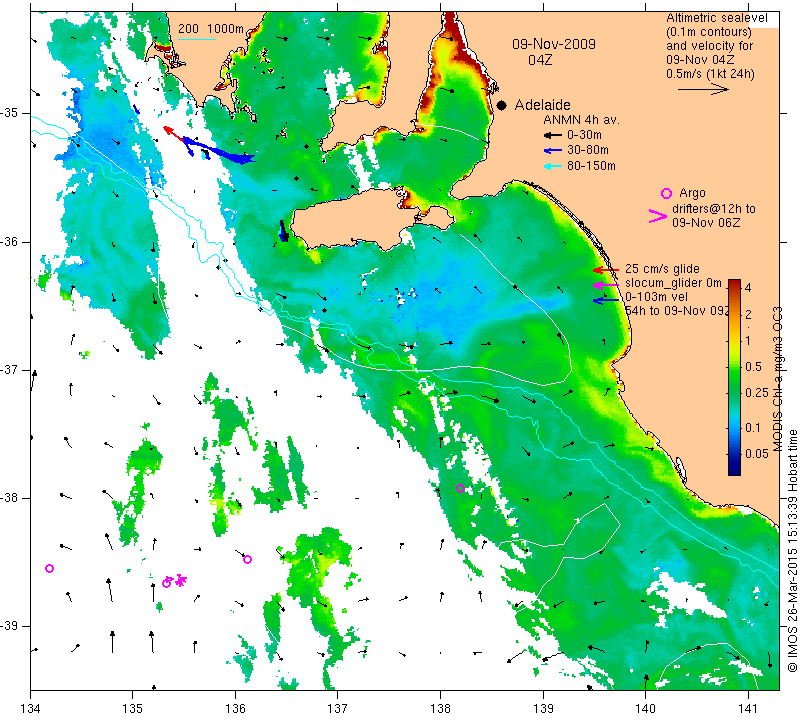Viewport: 800px width, 720px height.
Task: Click the 'MODIS Chl-a mg/m3 OC3' colorbar label
Action: tap(778, 379)
